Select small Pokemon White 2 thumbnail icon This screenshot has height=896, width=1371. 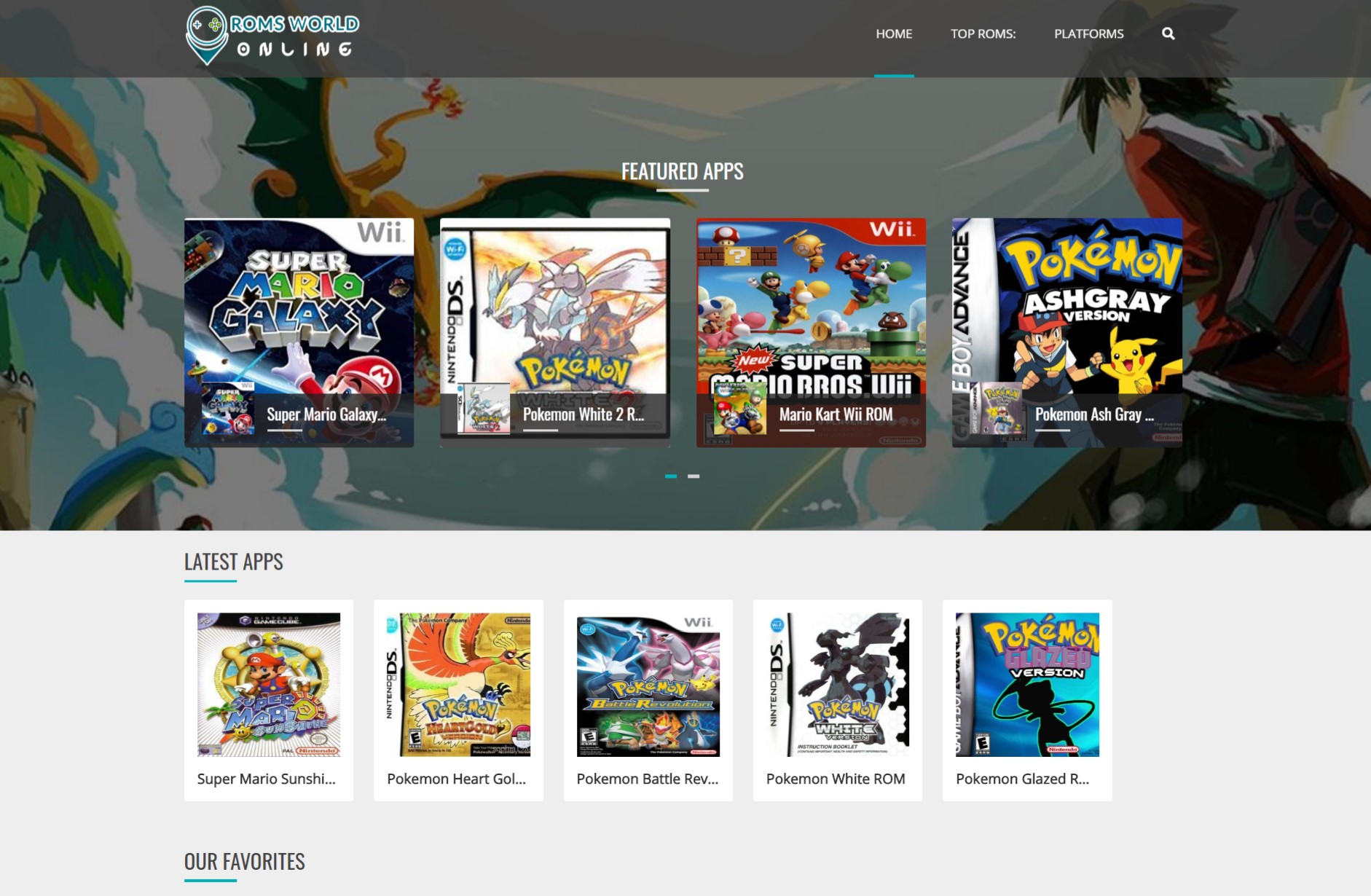(x=484, y=408)
